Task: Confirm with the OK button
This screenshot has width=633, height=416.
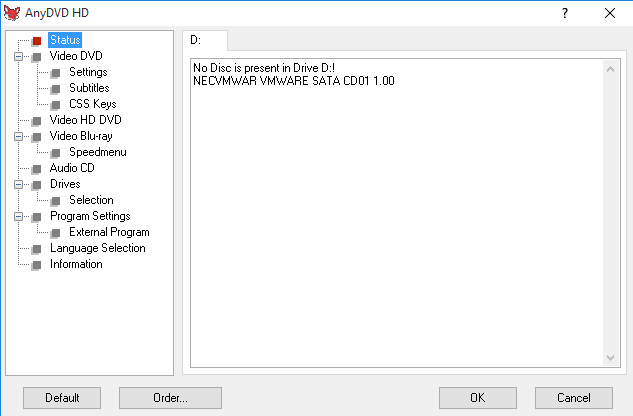Action: pos(478,398)
